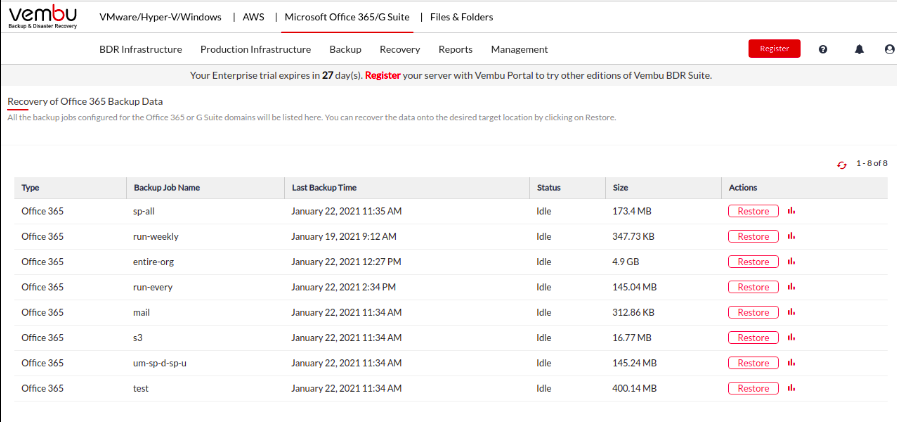Click the '16.77 MB' size value

632,337
